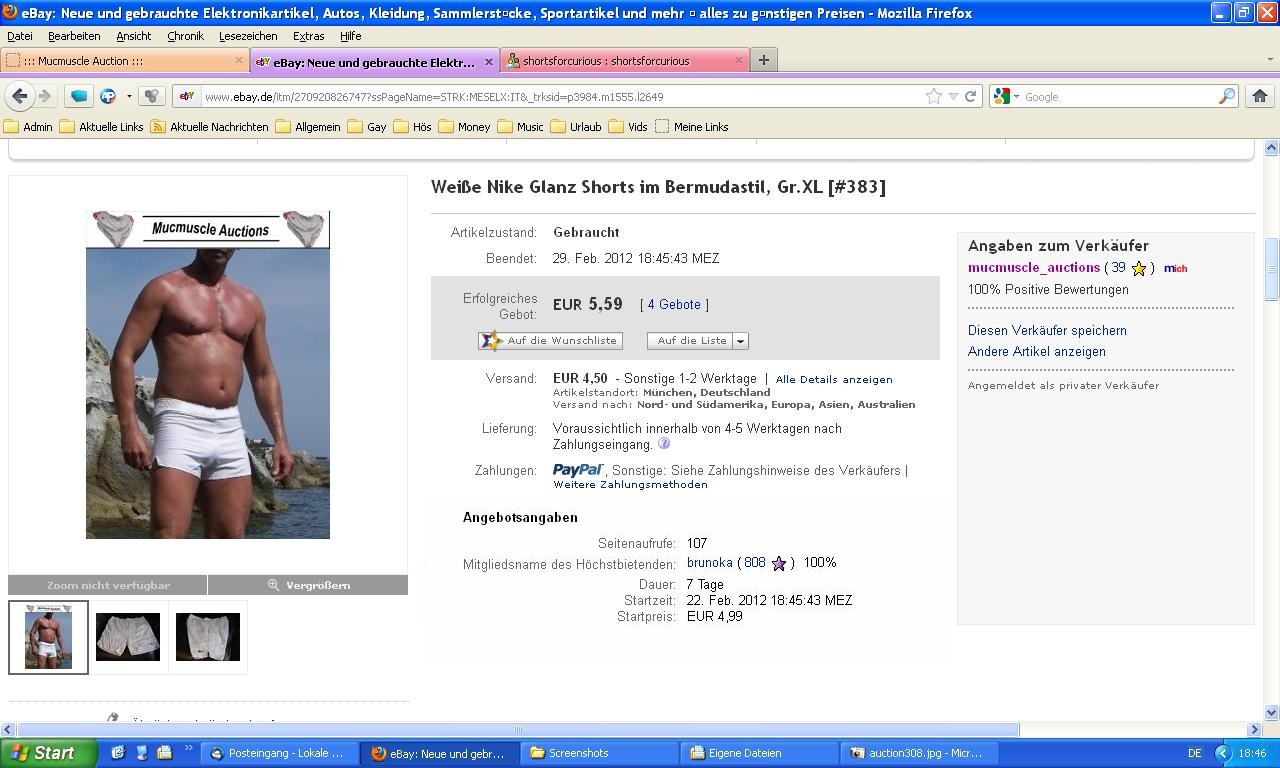1280x768 pixels.
Task: Go back using the browser back arrow
Action: (x=19, y=96)
